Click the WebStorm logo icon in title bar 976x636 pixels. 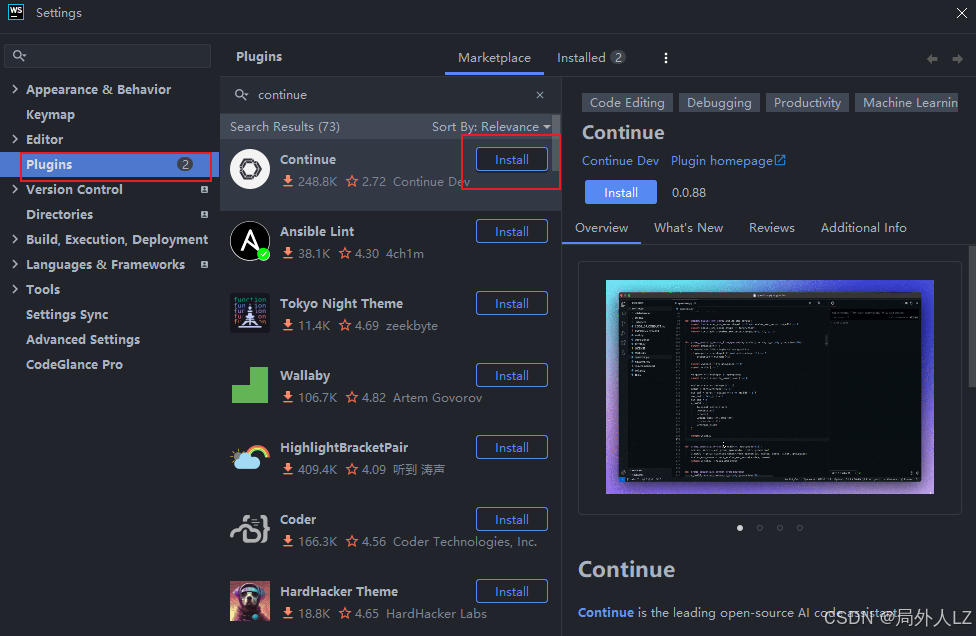[16, 12]
